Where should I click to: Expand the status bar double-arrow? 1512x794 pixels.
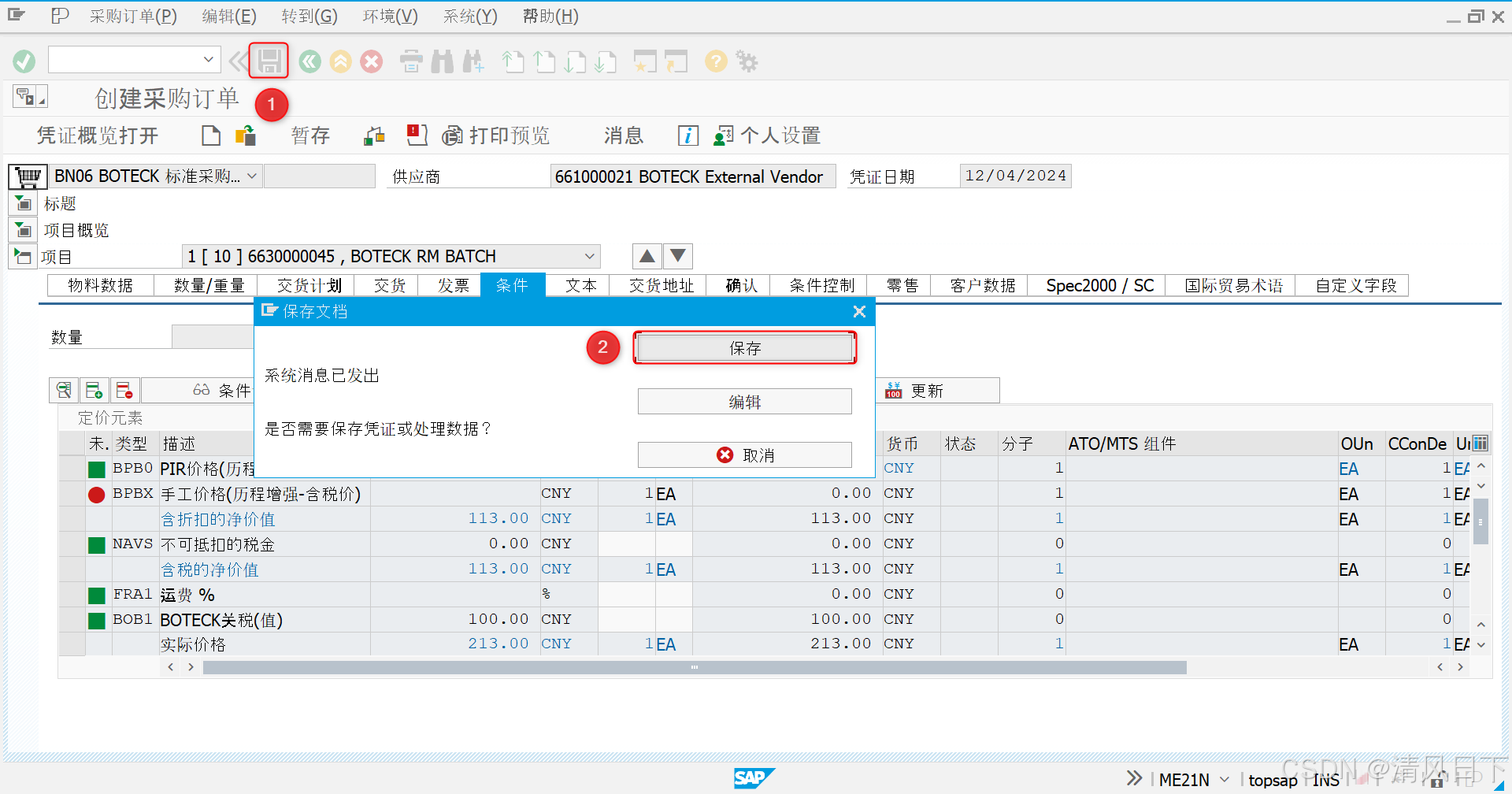point(1134,778)
